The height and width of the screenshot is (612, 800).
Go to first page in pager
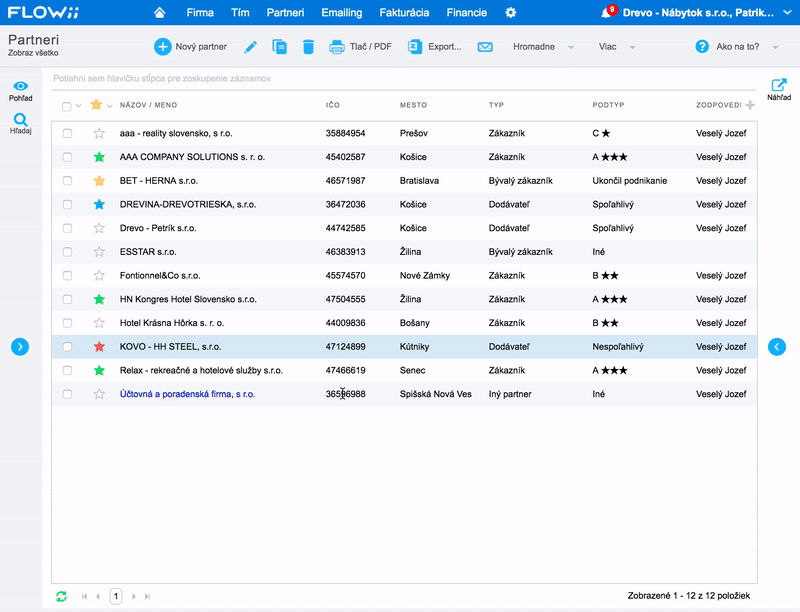click(85, 596)
